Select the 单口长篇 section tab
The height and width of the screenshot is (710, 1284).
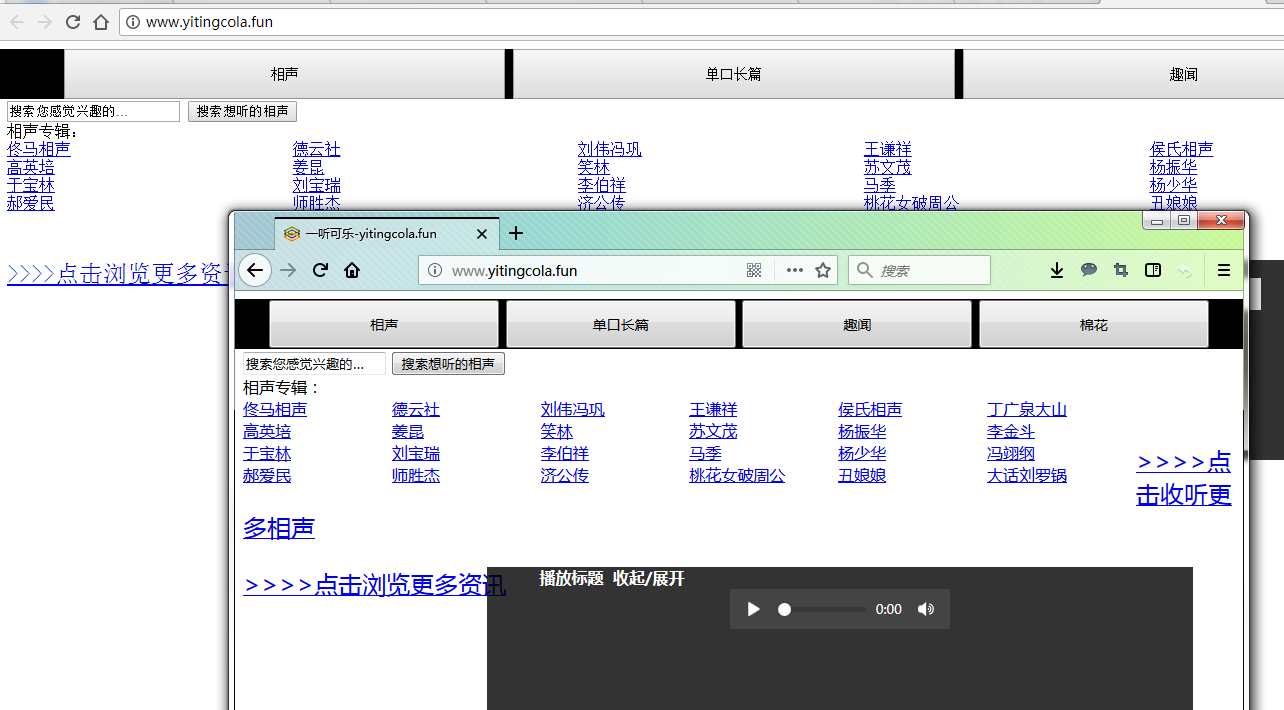621,324
